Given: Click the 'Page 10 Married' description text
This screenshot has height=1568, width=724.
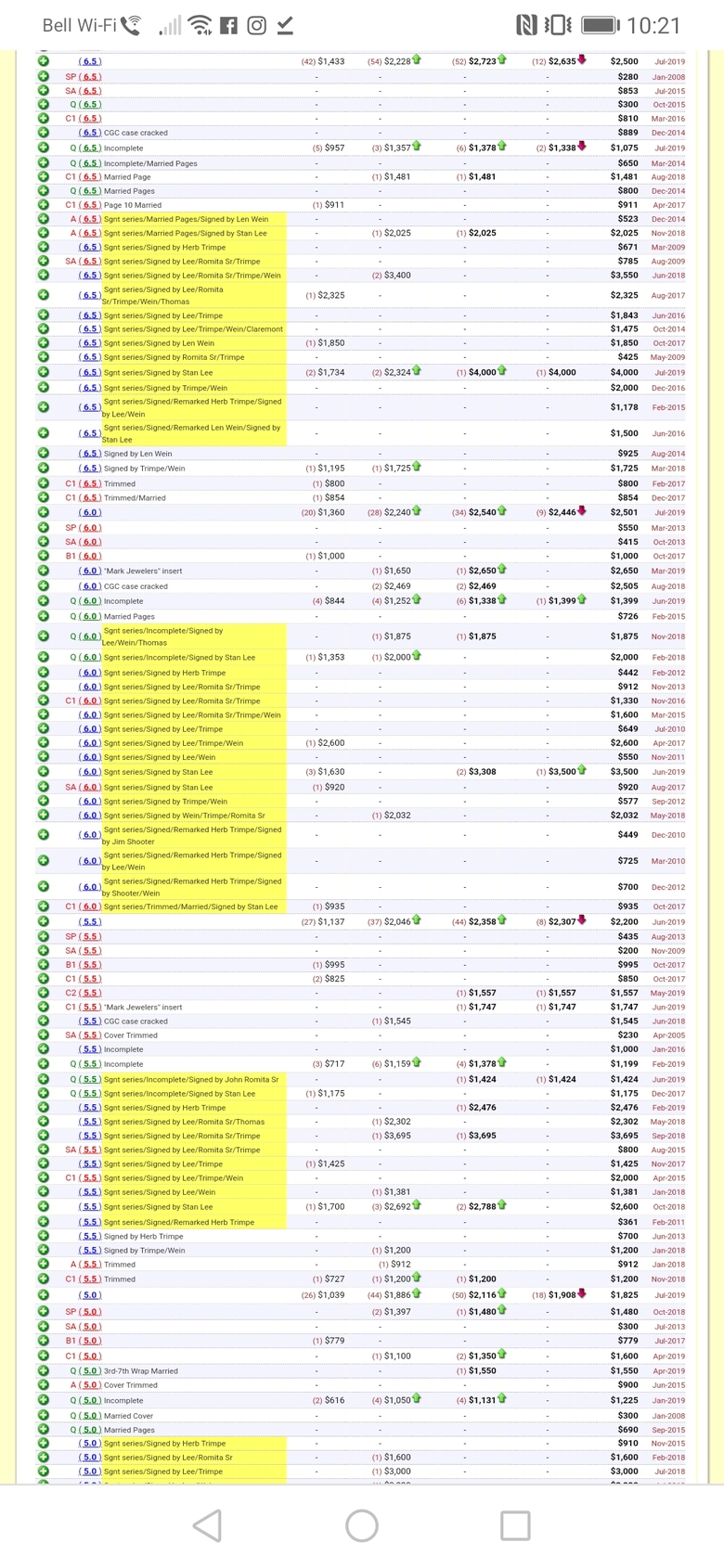Looking at the screenshot, I should pyautogui.click(x=133, y=205).
